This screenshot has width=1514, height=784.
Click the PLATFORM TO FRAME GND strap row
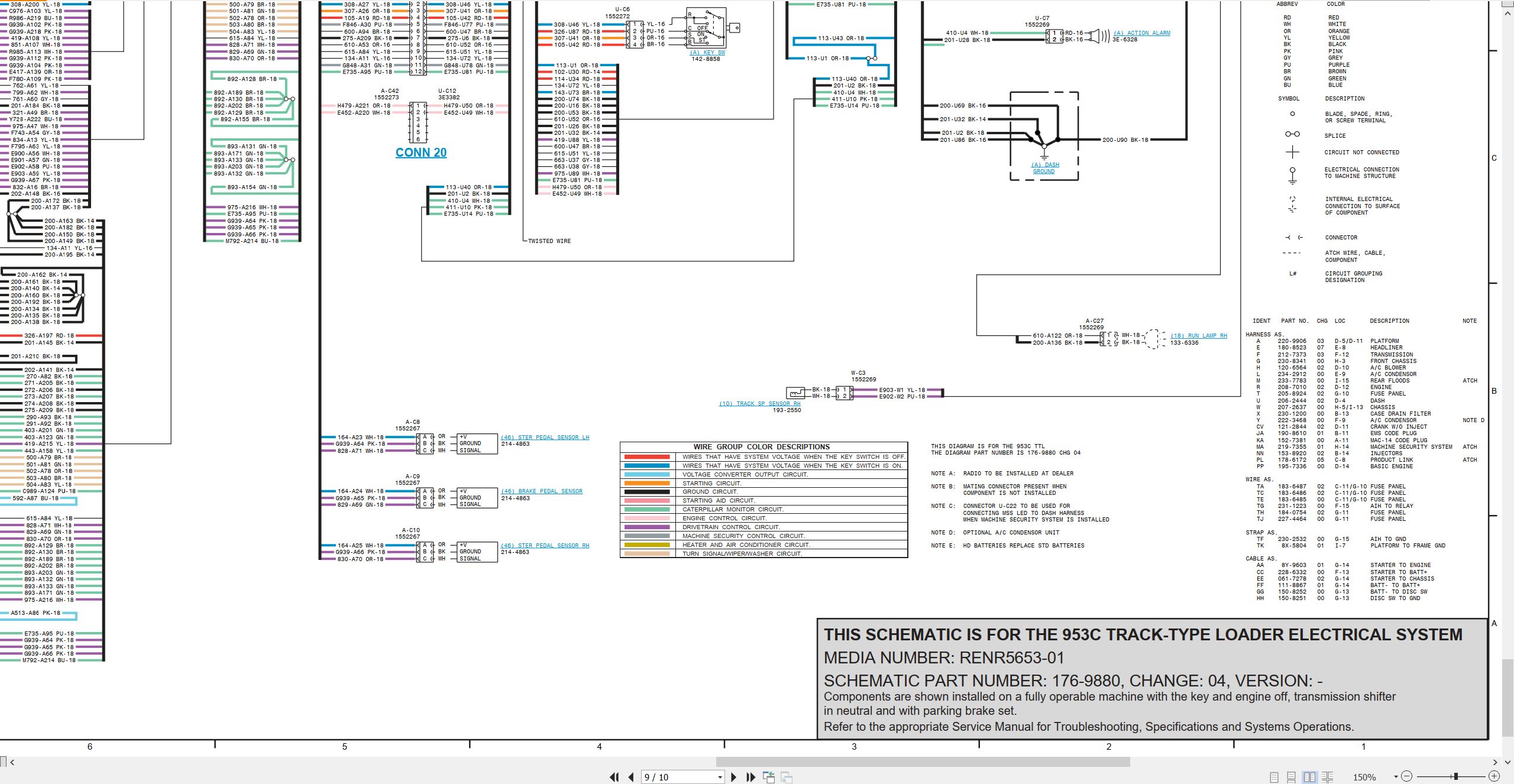tap(1350, 546)
